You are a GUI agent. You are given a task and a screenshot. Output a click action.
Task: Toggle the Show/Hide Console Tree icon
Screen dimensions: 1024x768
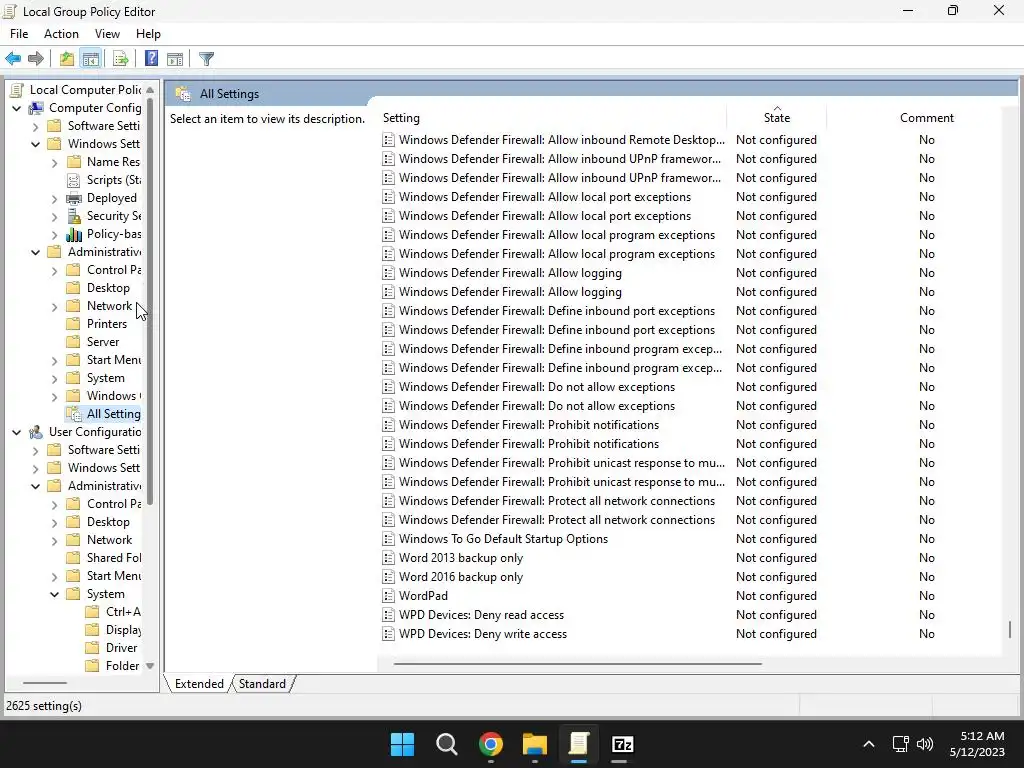91,59
